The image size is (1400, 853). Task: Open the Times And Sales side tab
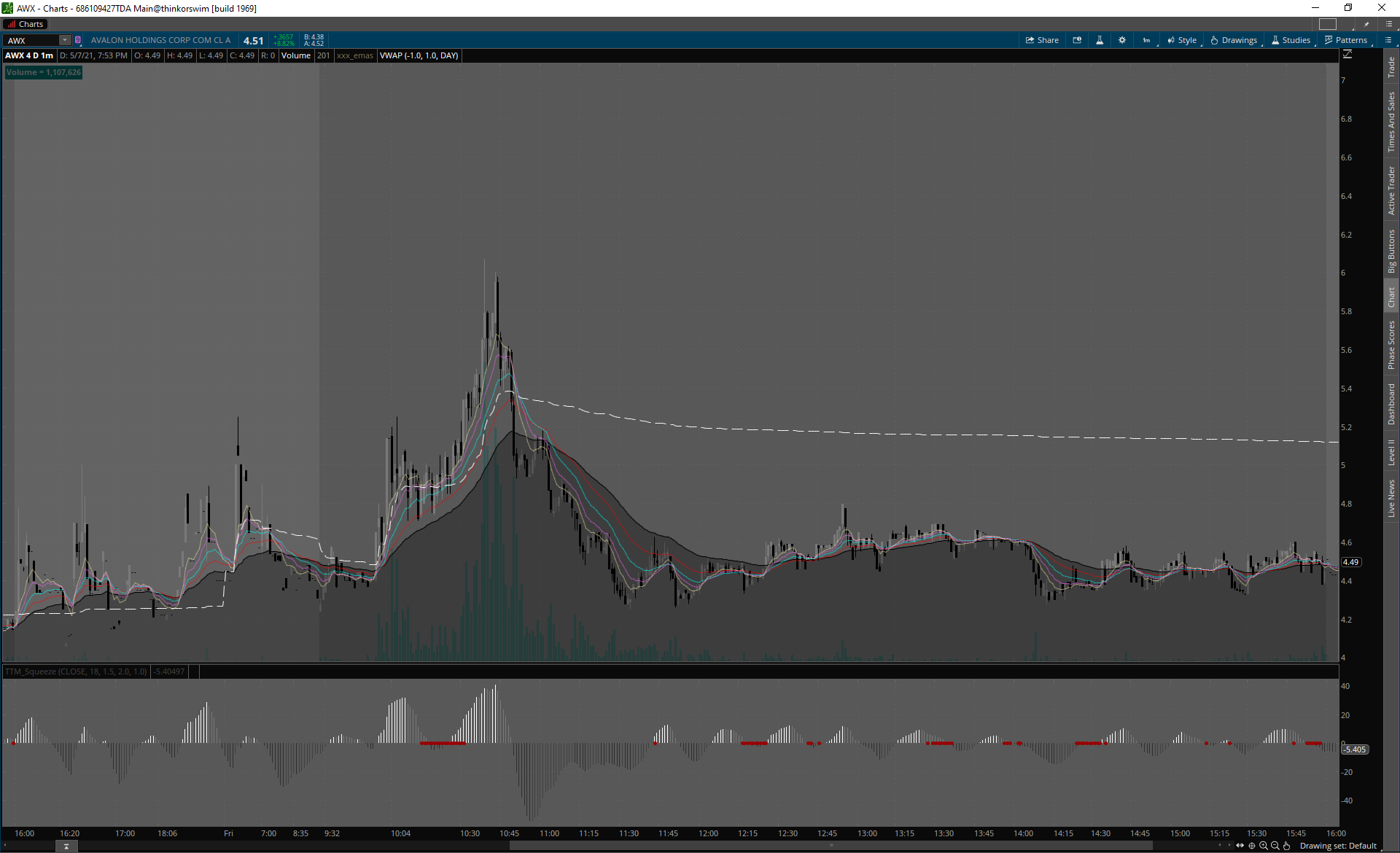coord(1391,121)
